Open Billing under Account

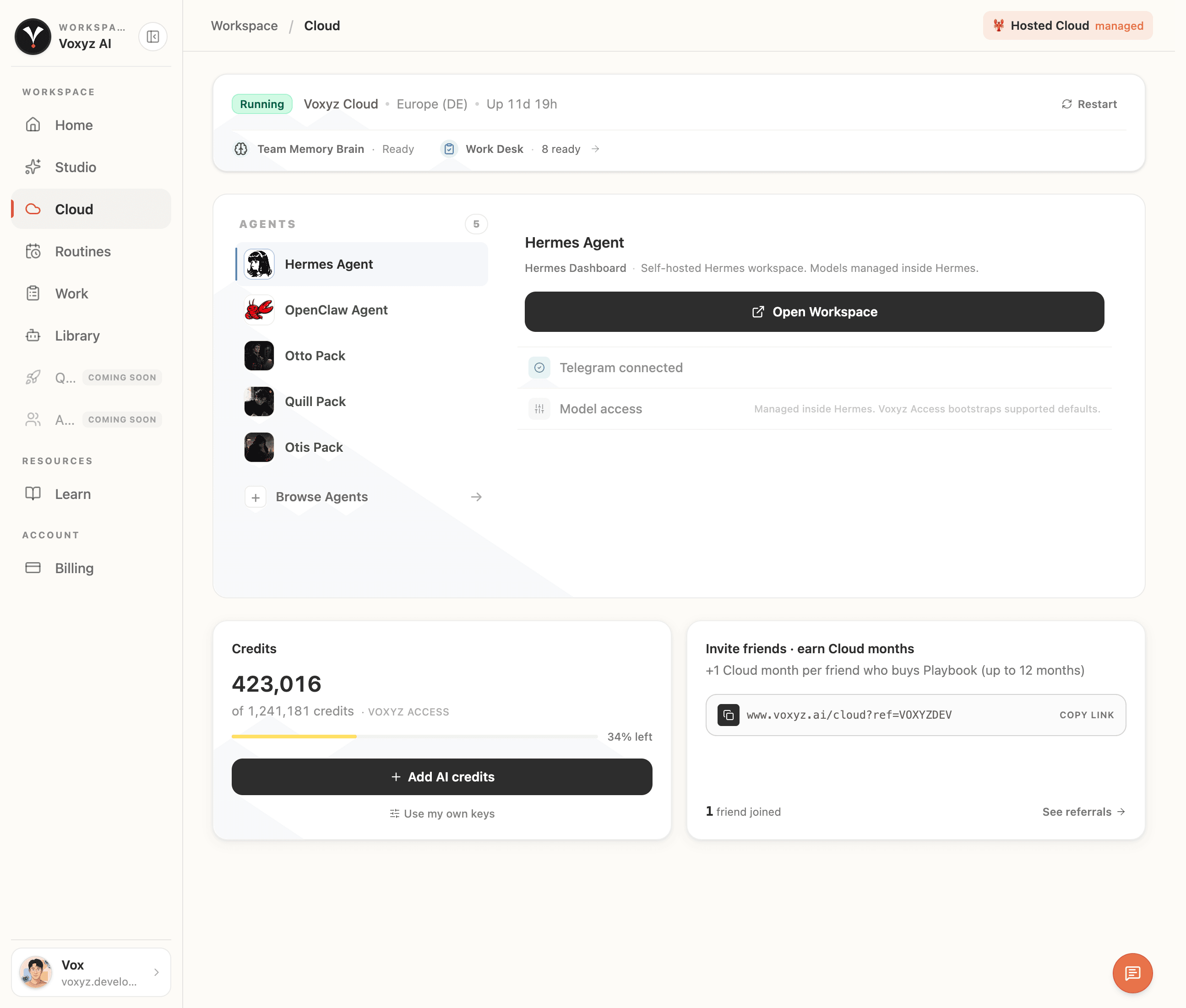pyautogui.click(x=91, y=568)
